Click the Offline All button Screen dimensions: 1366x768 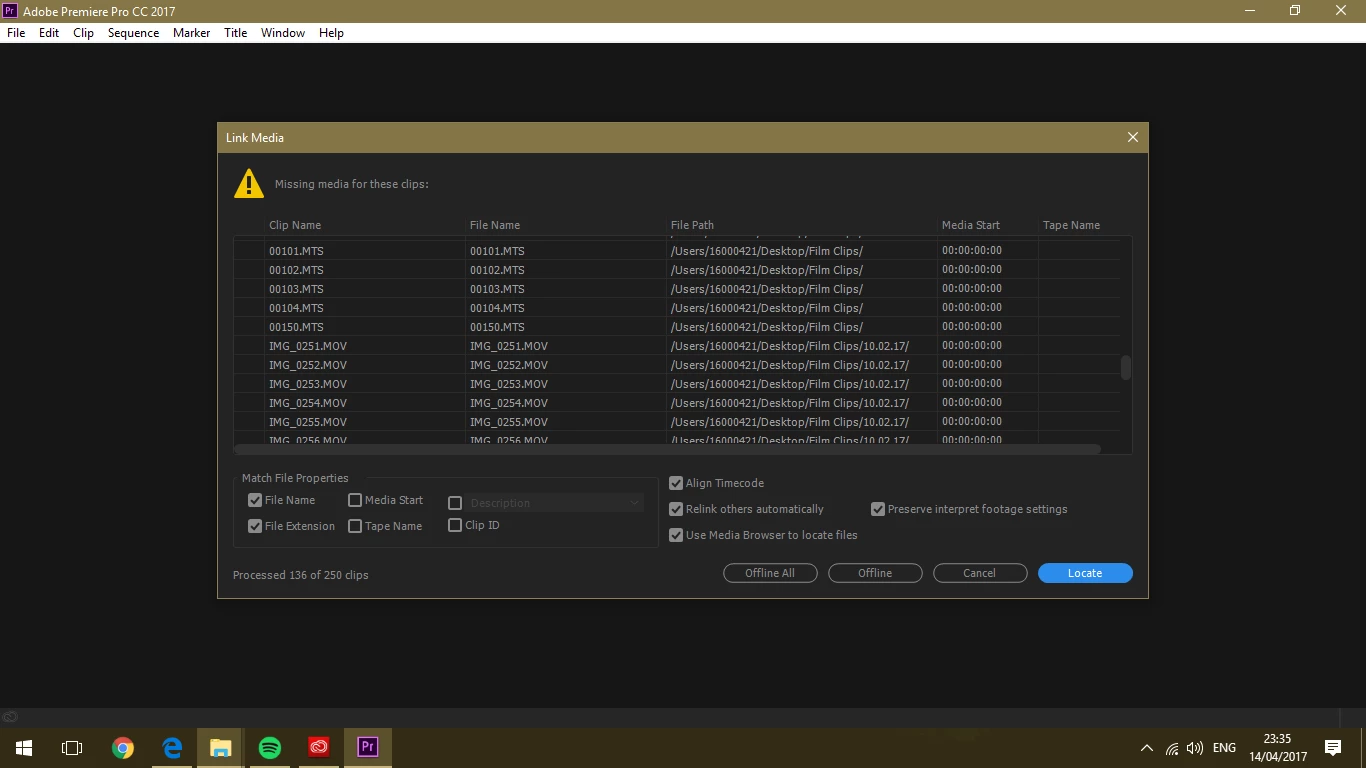point(770,573)
